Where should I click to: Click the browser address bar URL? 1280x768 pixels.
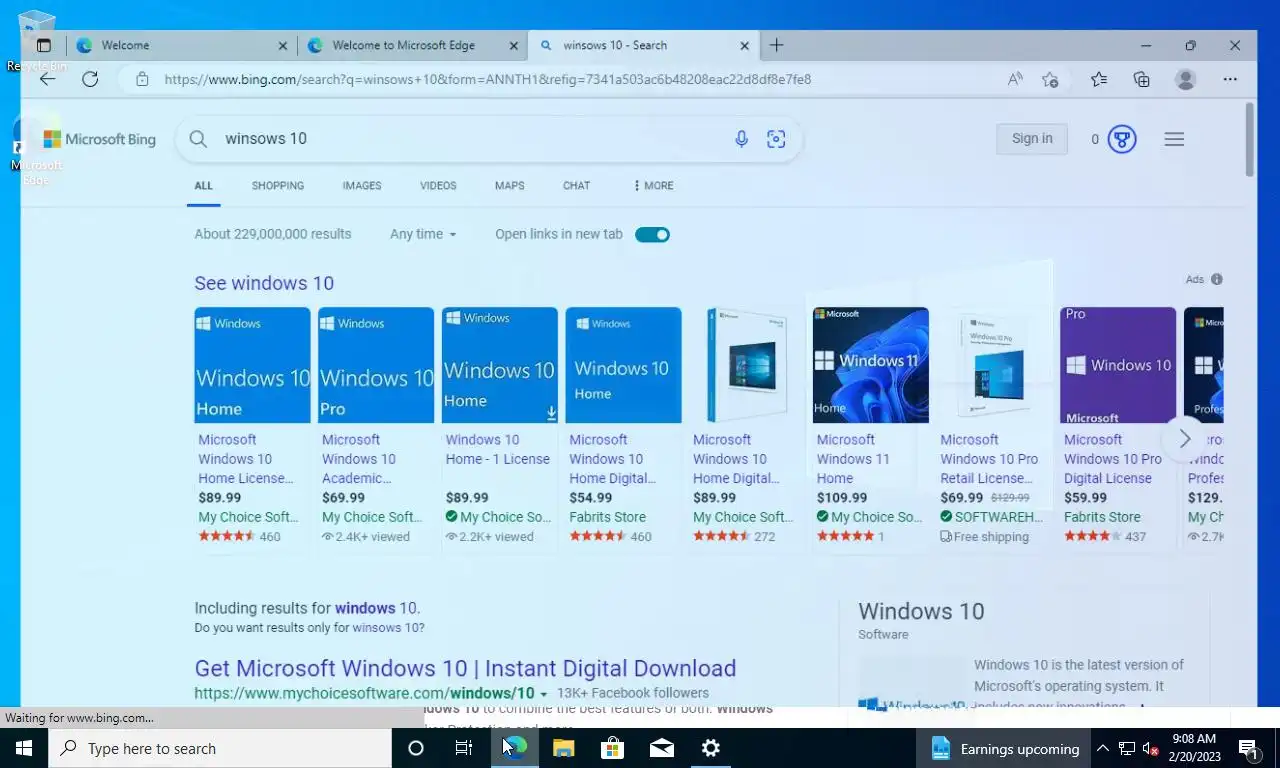tap(488, 79)
